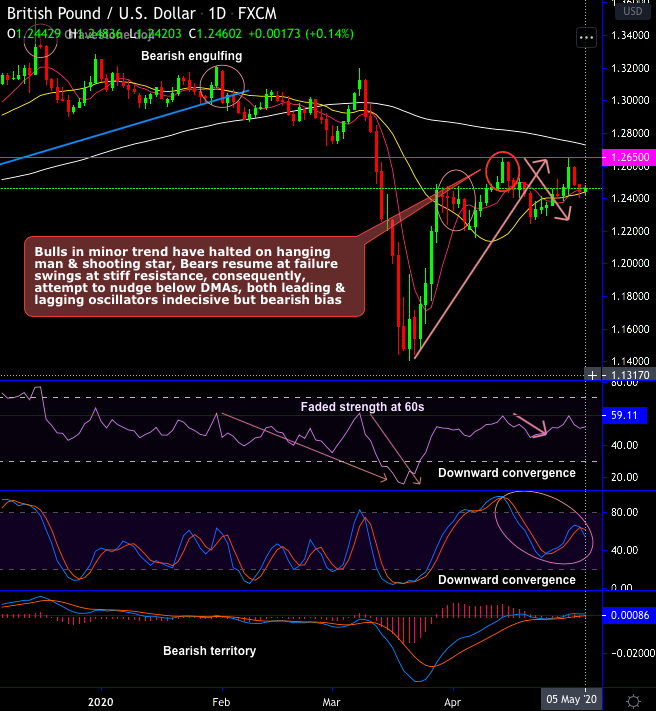Click the plus icon beside 1.13170
Screen dimensions: 656x711
pyautogui.click(x=593, y=375)
